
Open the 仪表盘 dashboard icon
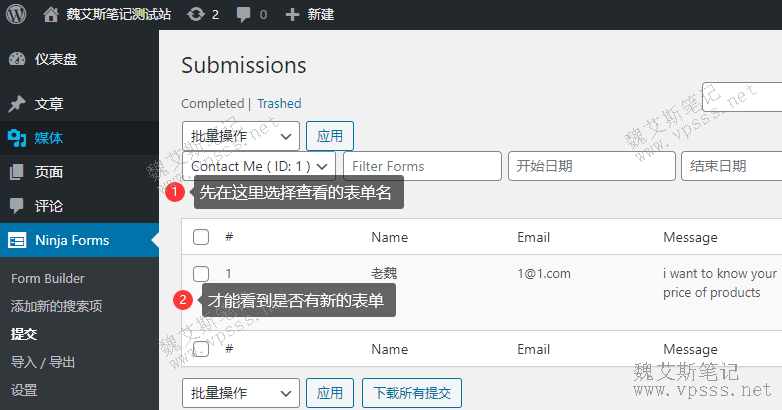point(17,59)
